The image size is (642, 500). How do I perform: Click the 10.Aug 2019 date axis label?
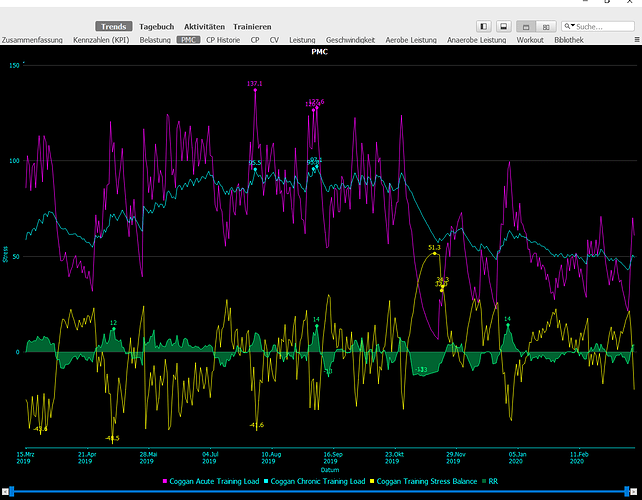[x=271, y=458]
